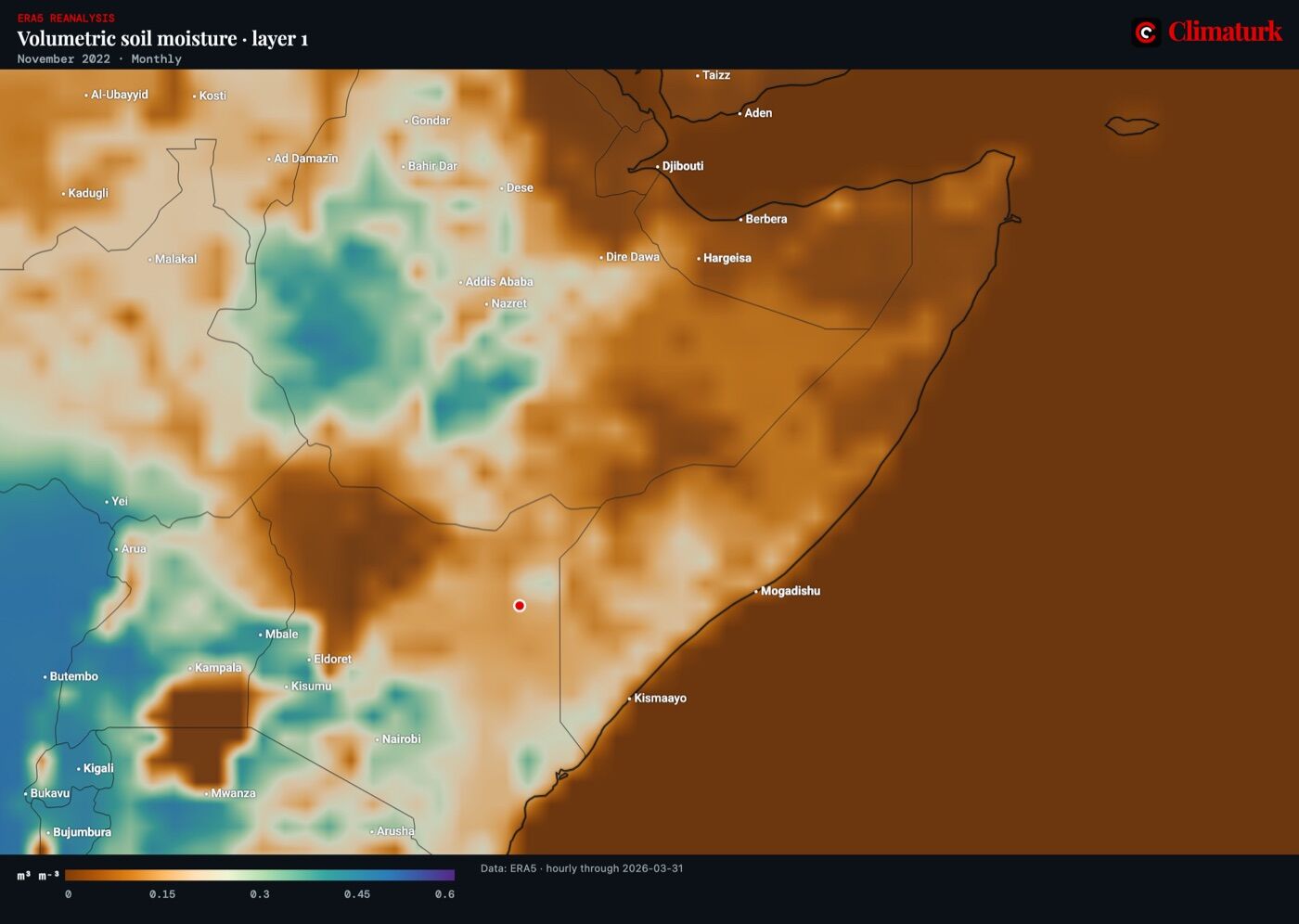Select the Kisumu city label
Screen dimensions: 1299x924
[311, 687]
